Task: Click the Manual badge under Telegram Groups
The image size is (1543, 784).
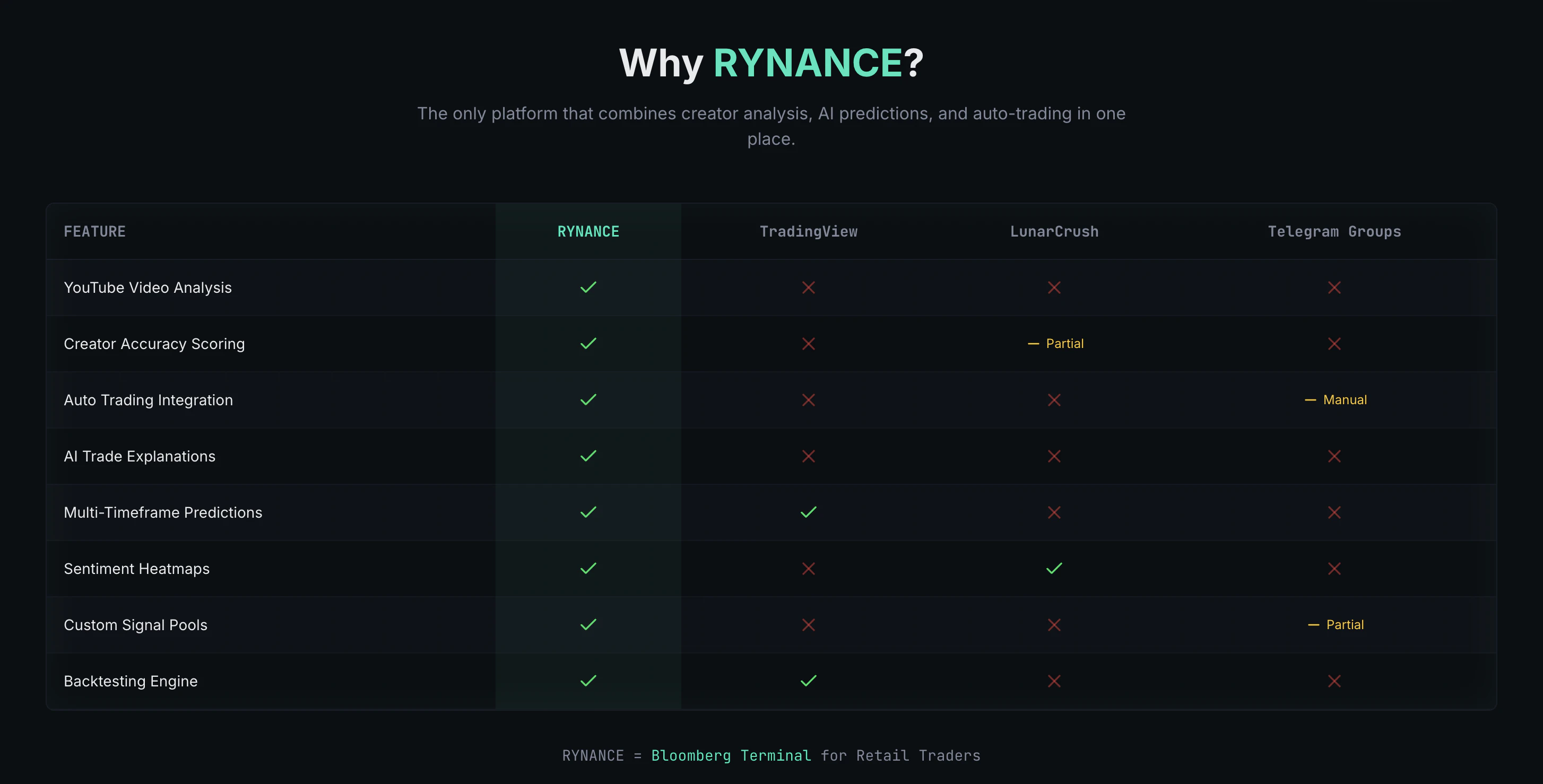Action: pyautogui.click(x=1336, y=400)
